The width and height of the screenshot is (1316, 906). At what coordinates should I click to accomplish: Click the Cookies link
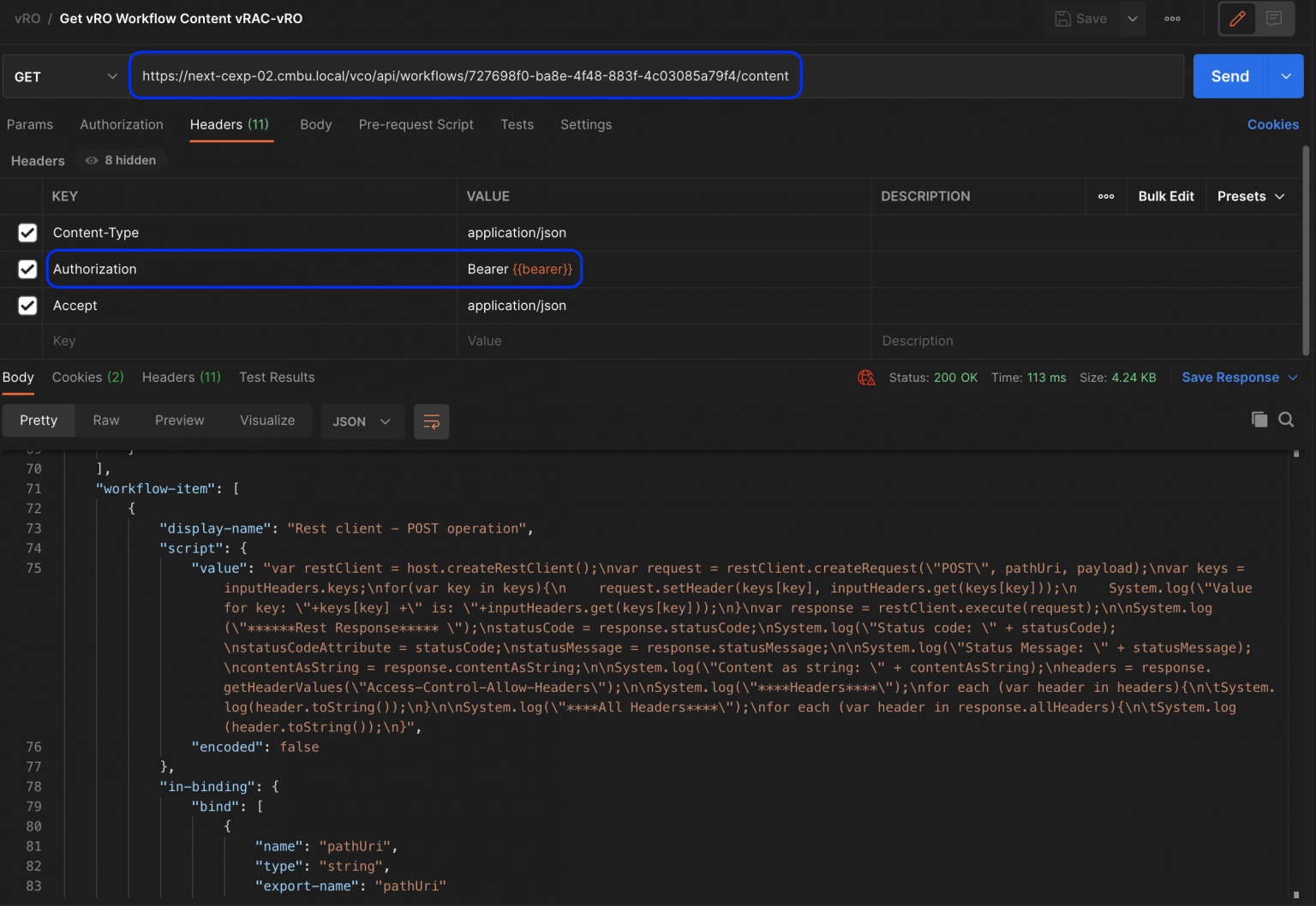[1272, 125]
